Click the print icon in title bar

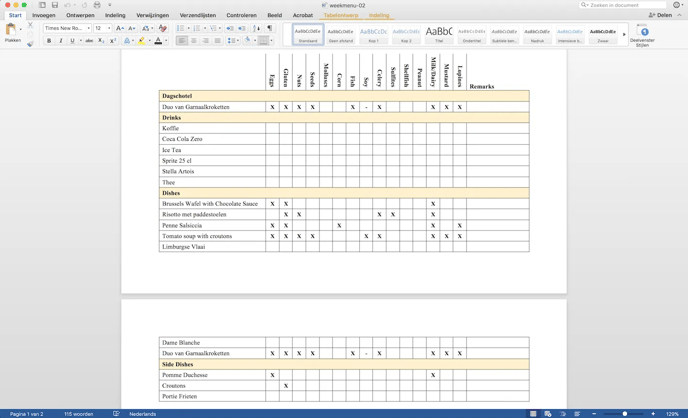[x=97, y=5]
